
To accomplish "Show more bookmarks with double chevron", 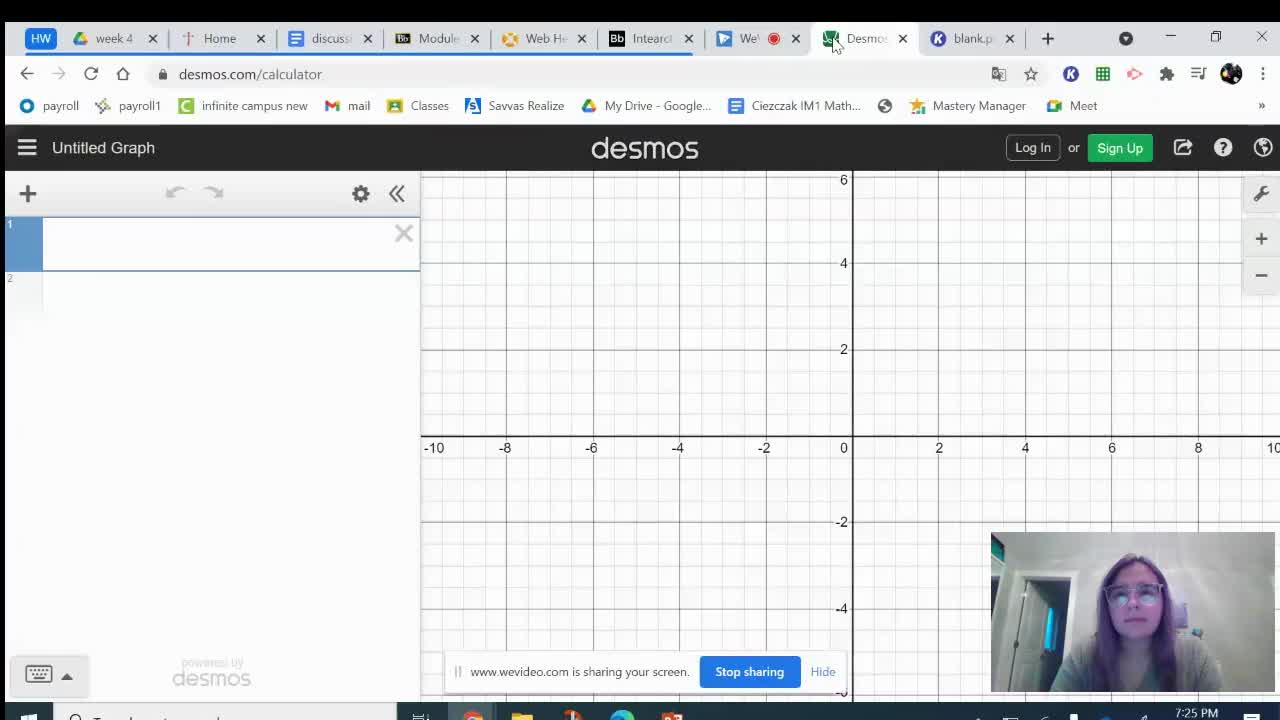I will [1262, 106].
